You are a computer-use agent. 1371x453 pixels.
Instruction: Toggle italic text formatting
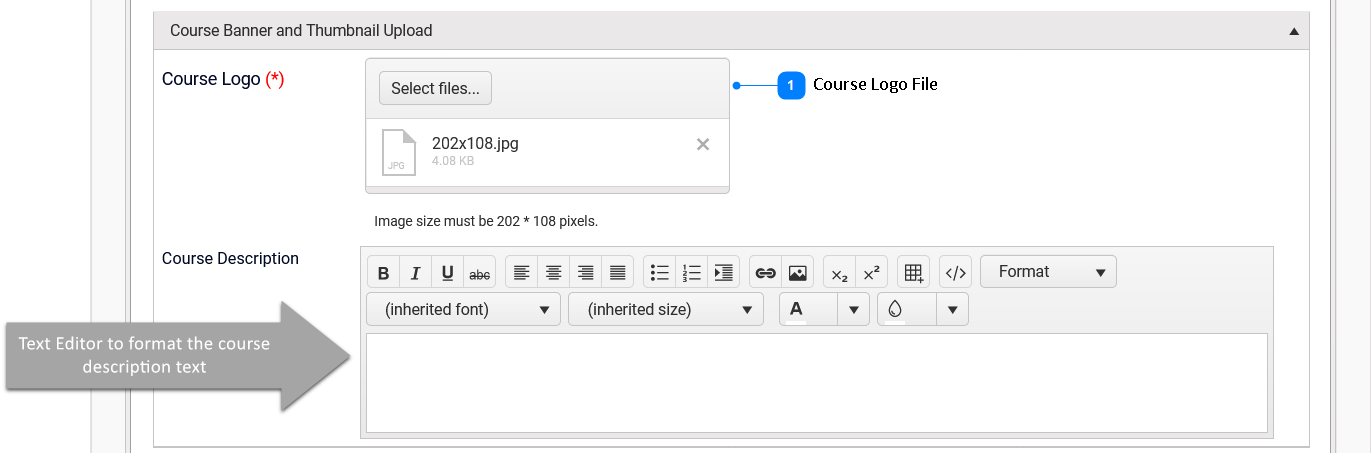click(416, 272)
